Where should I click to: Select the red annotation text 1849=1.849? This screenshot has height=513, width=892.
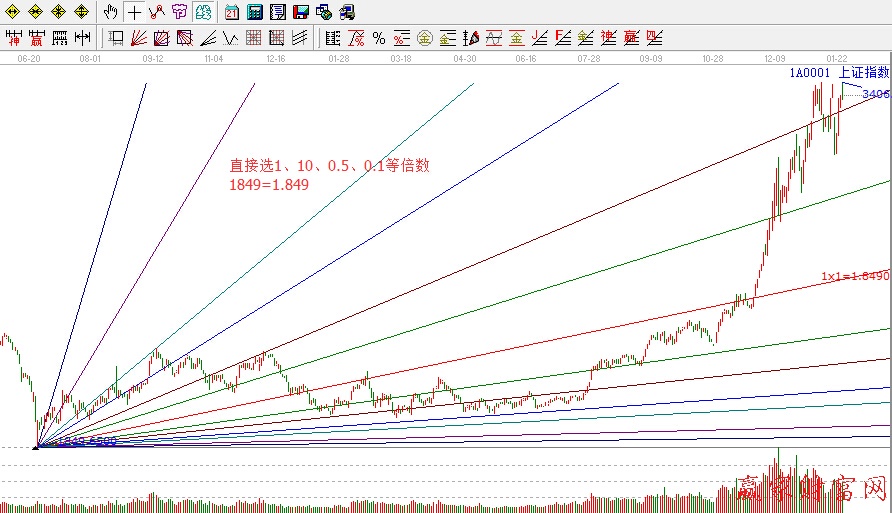269,184
